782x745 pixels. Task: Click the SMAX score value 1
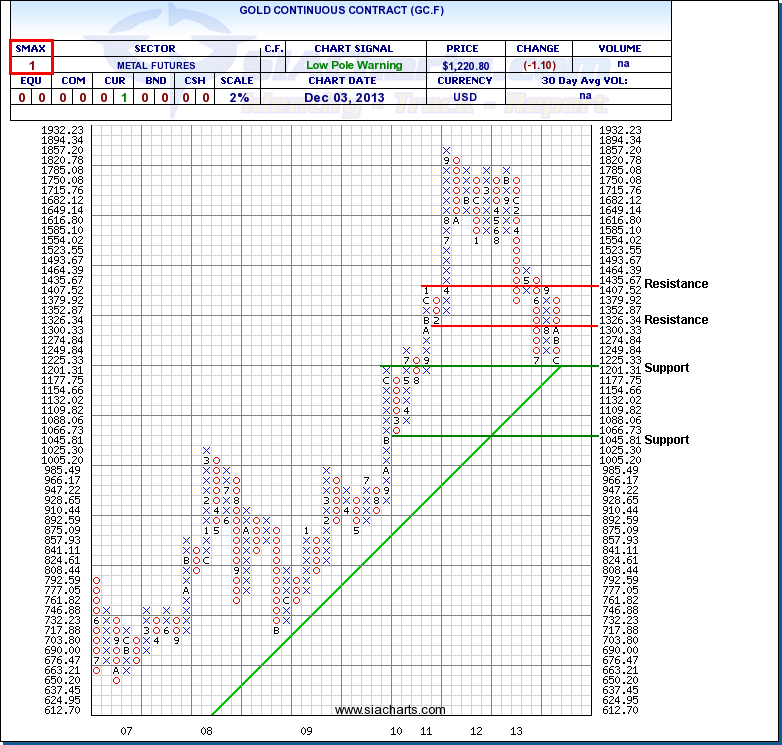coord(31,65)
